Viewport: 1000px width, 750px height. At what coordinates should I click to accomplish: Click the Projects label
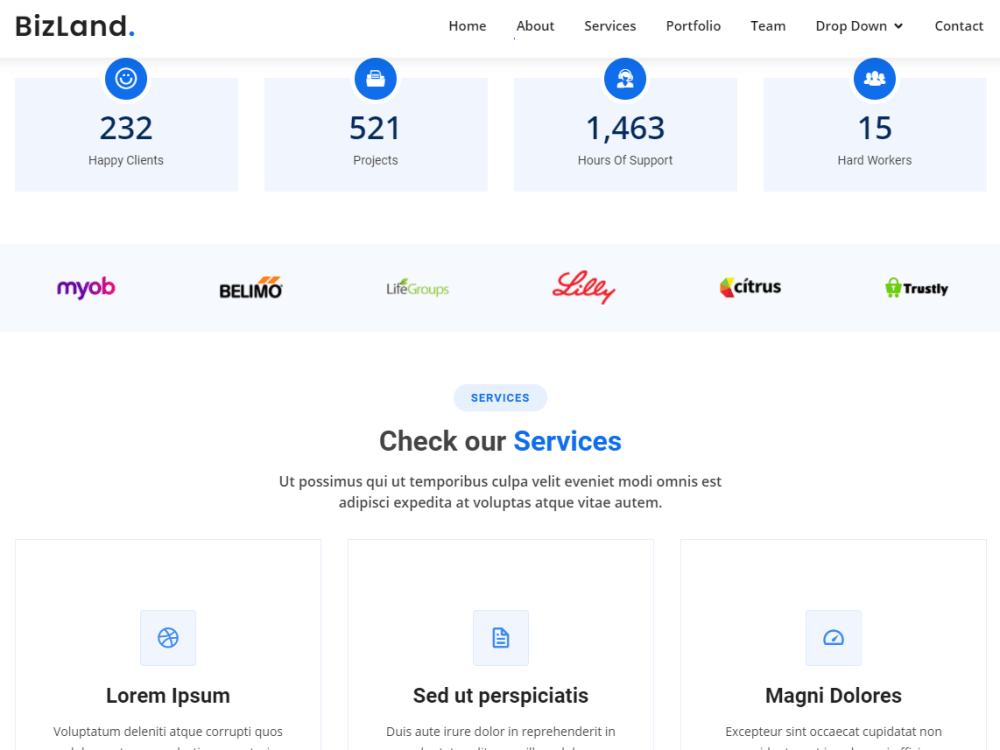click(375, 160)
